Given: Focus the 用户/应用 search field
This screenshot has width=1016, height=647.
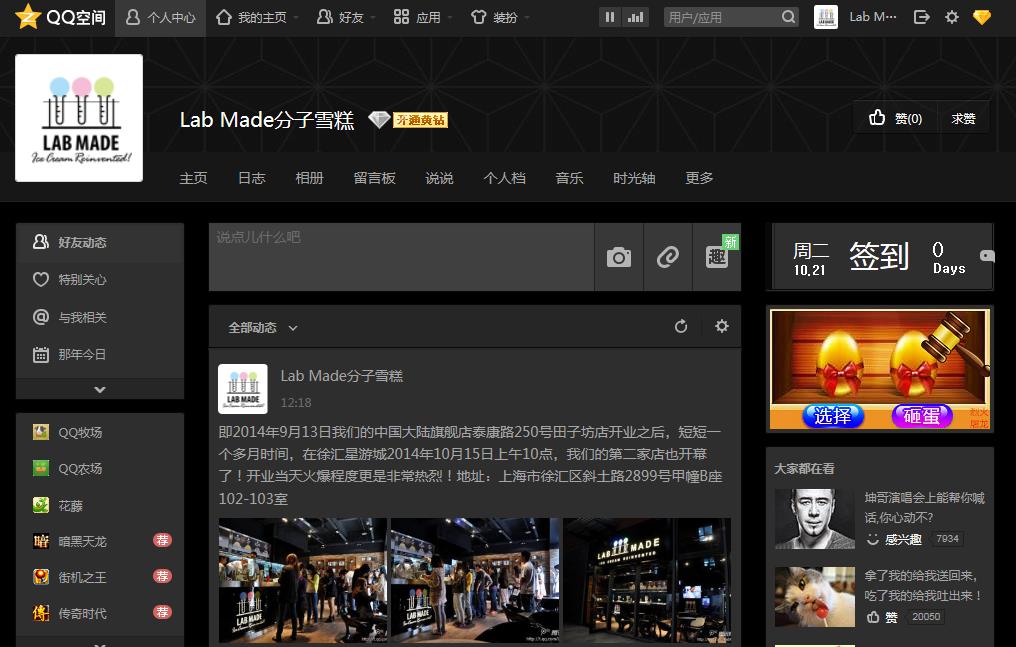Looking at the screenshot, I should [721, 17].
